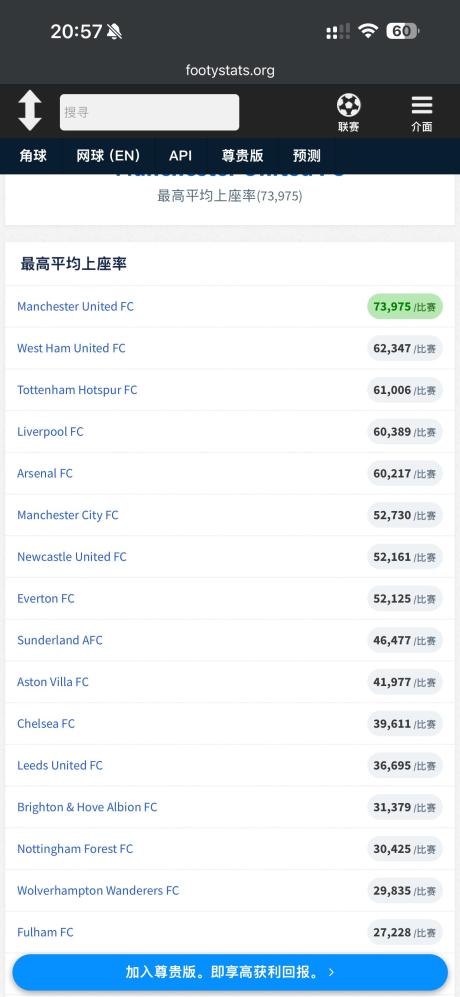Click the 搜寻 search field
460x997 pixels.
point(150,113)
